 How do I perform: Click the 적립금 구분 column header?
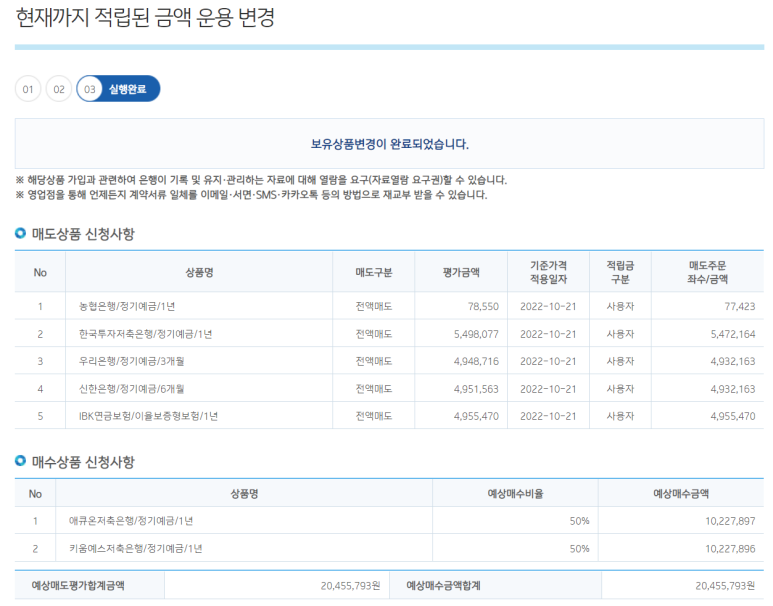(x=620, y=272)
